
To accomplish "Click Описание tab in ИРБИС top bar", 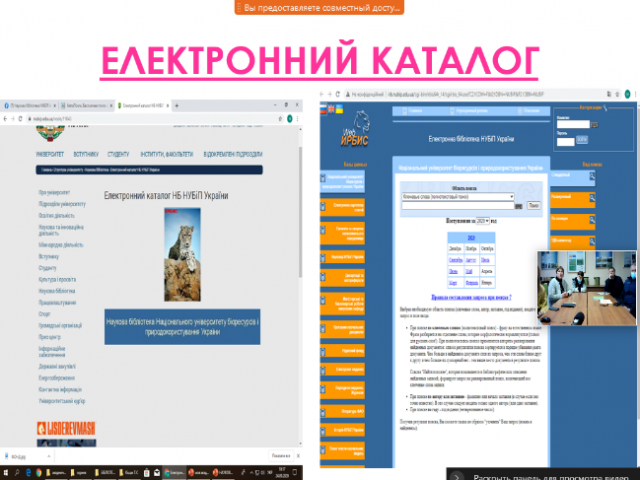I will tap(529, 111).
